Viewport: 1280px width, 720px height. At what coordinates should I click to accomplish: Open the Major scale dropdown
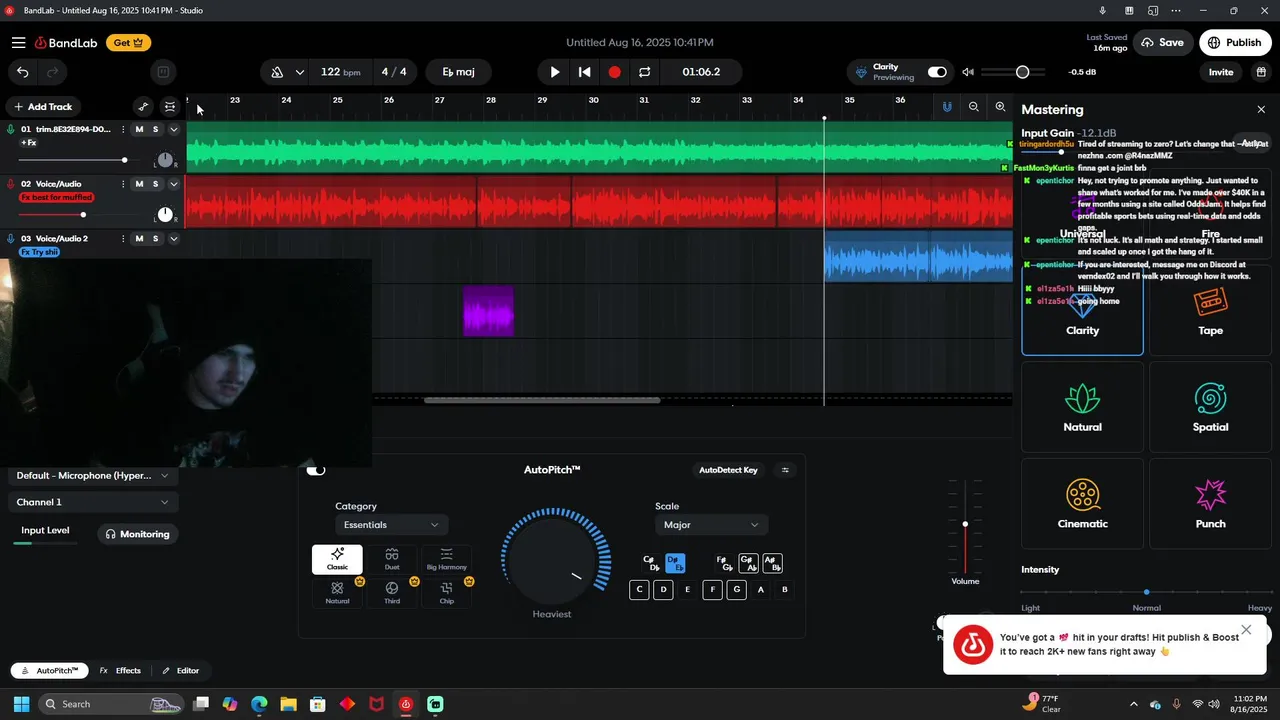point(711,525)
